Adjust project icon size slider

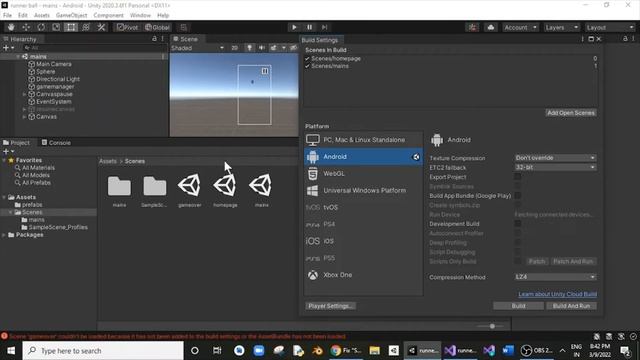[x=492, y=326]
